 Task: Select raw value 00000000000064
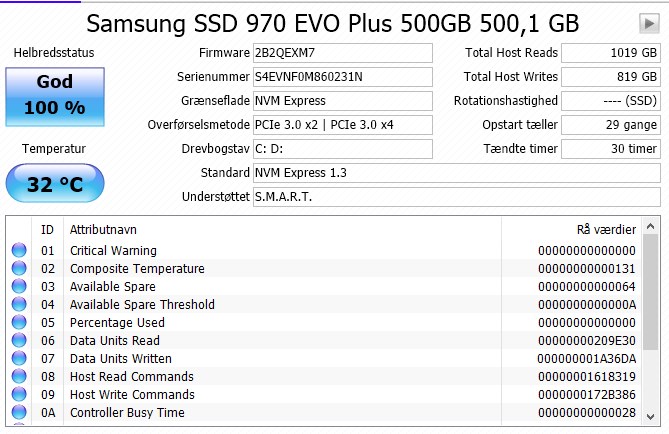click(x=587, y=286)
